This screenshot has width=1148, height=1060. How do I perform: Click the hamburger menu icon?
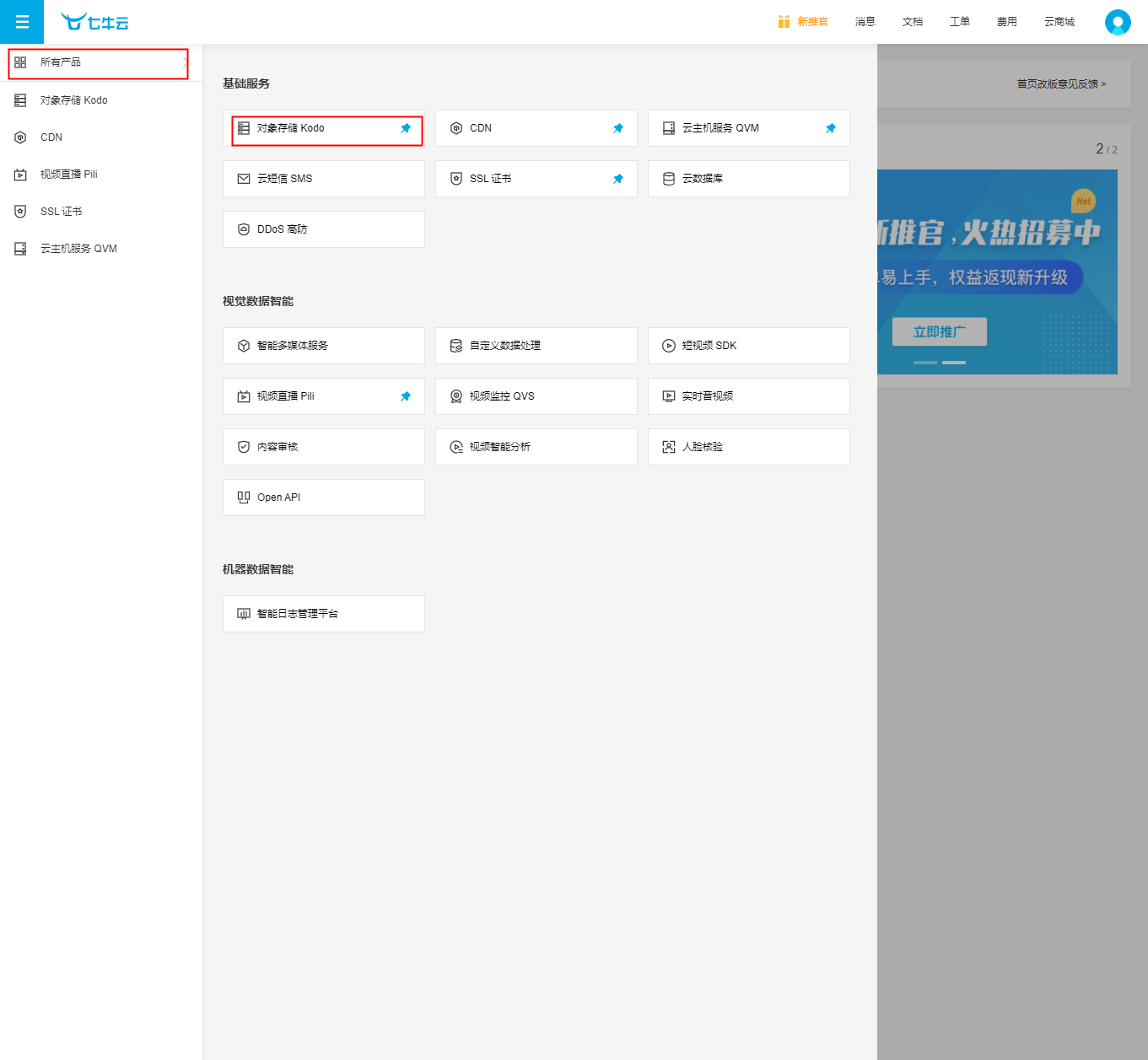click(x=22, y=22)
